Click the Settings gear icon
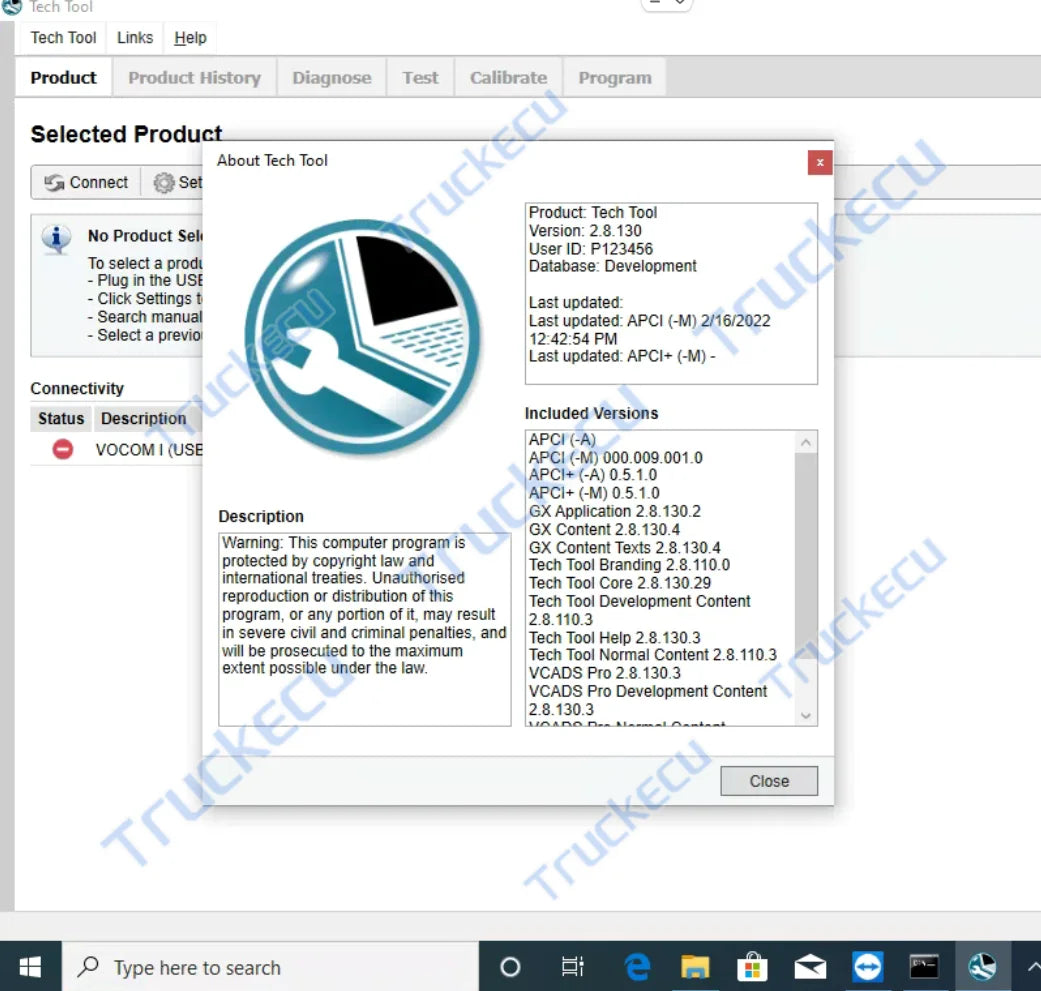1041x991 pixels. click(163, 182)
